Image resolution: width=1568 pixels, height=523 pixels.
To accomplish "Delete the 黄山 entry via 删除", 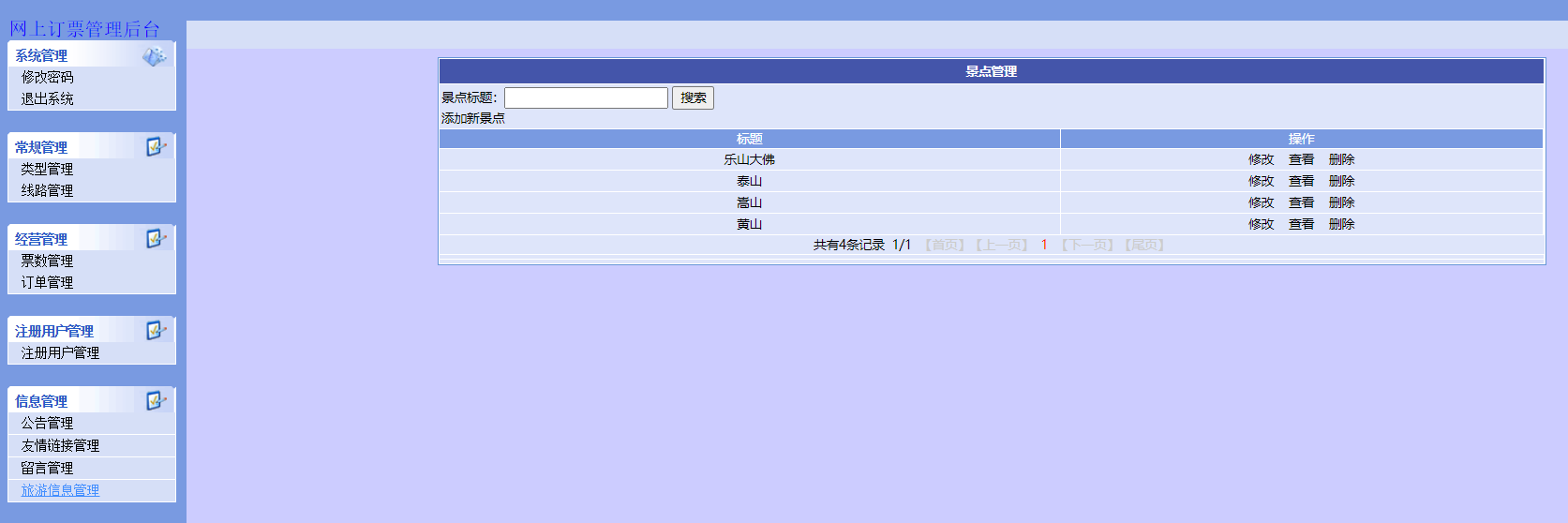I will (1341, 224).
